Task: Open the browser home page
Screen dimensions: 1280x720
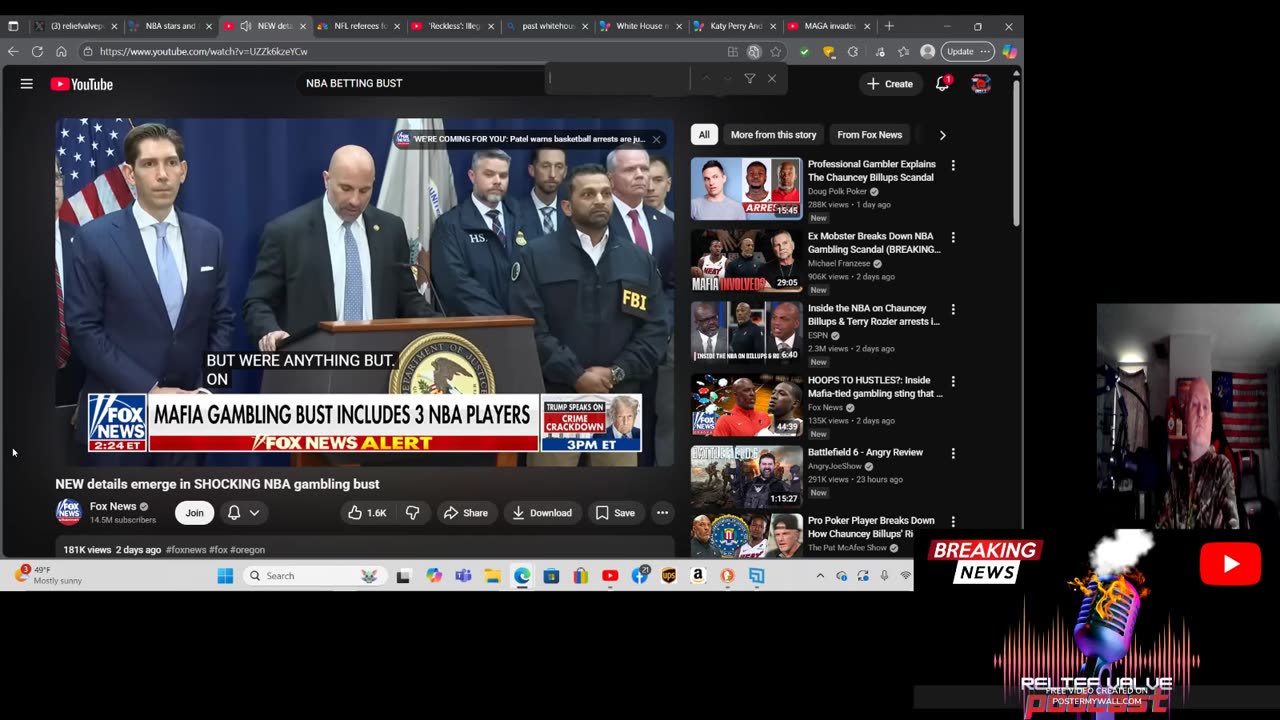Action: click(x=61, y=51)
